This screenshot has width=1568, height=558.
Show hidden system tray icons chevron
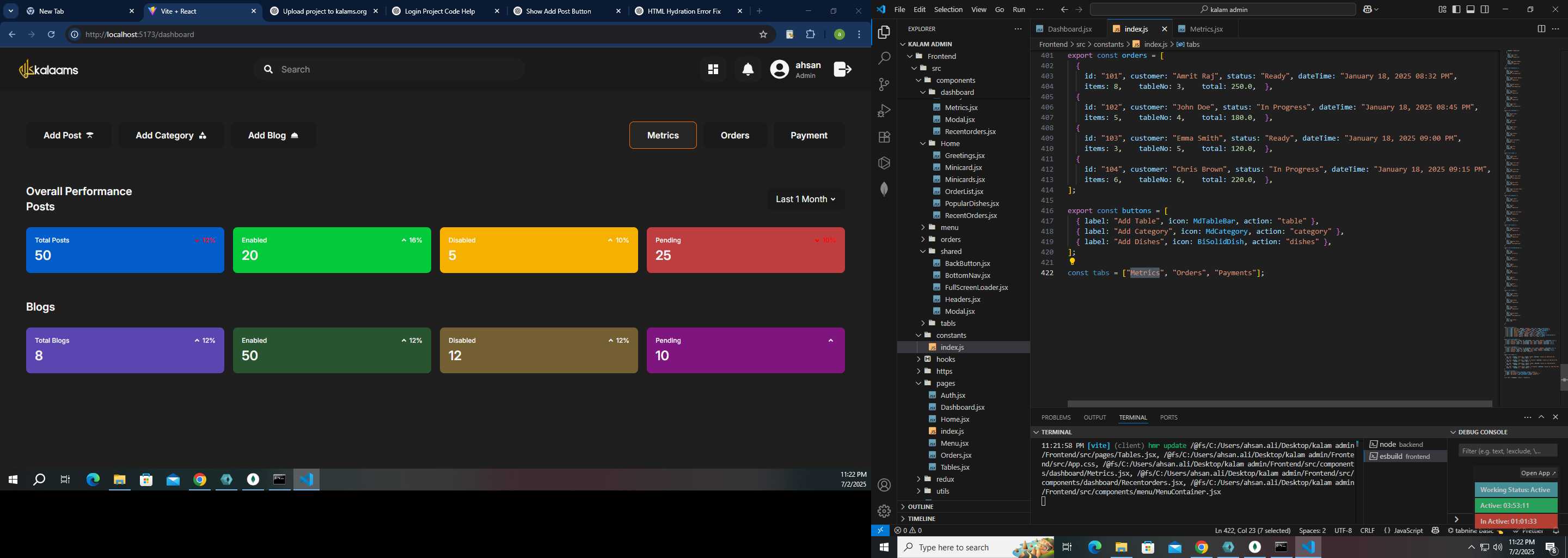(1471, 548)
